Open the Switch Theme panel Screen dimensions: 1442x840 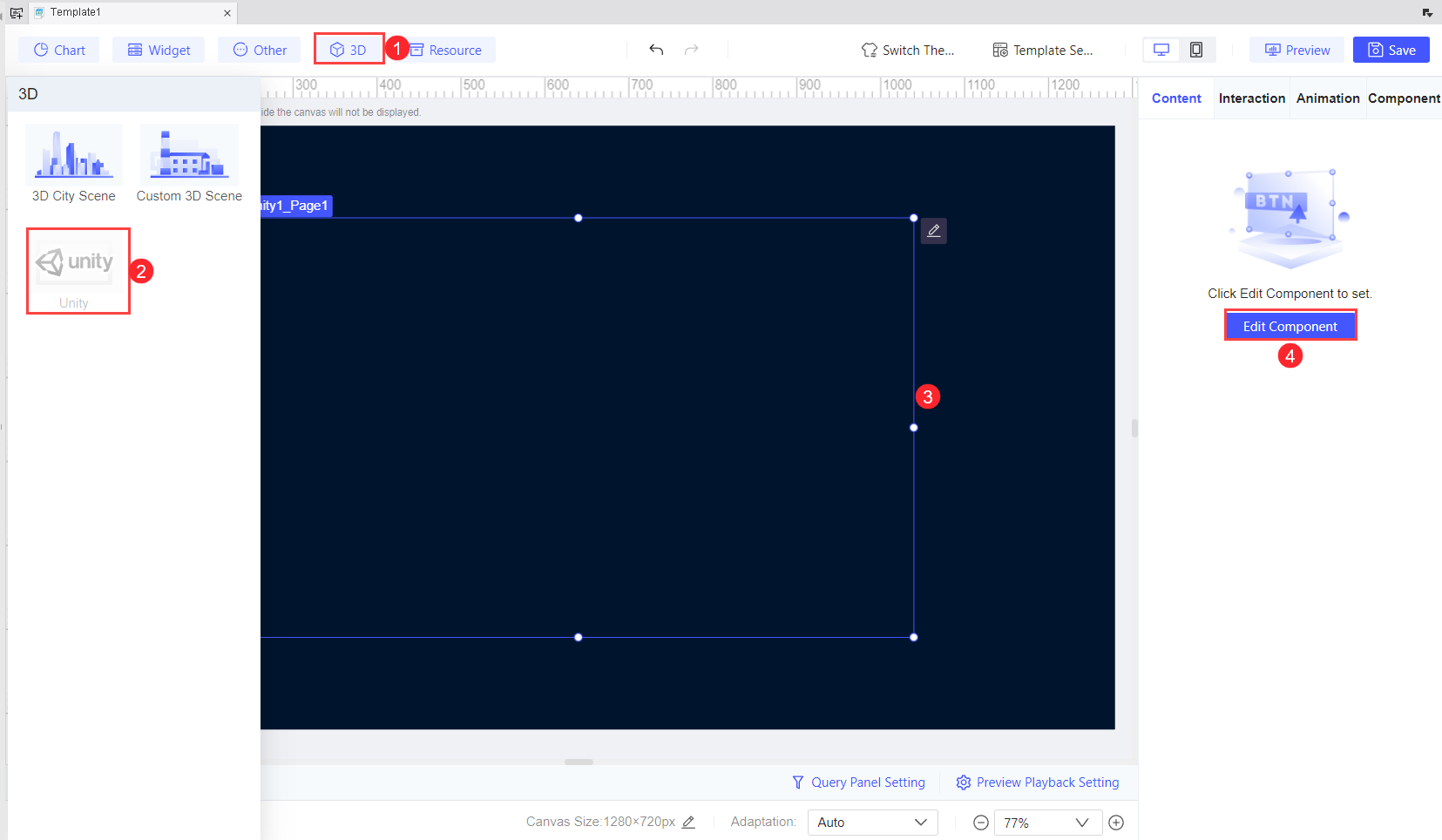[x=909, y=50]
